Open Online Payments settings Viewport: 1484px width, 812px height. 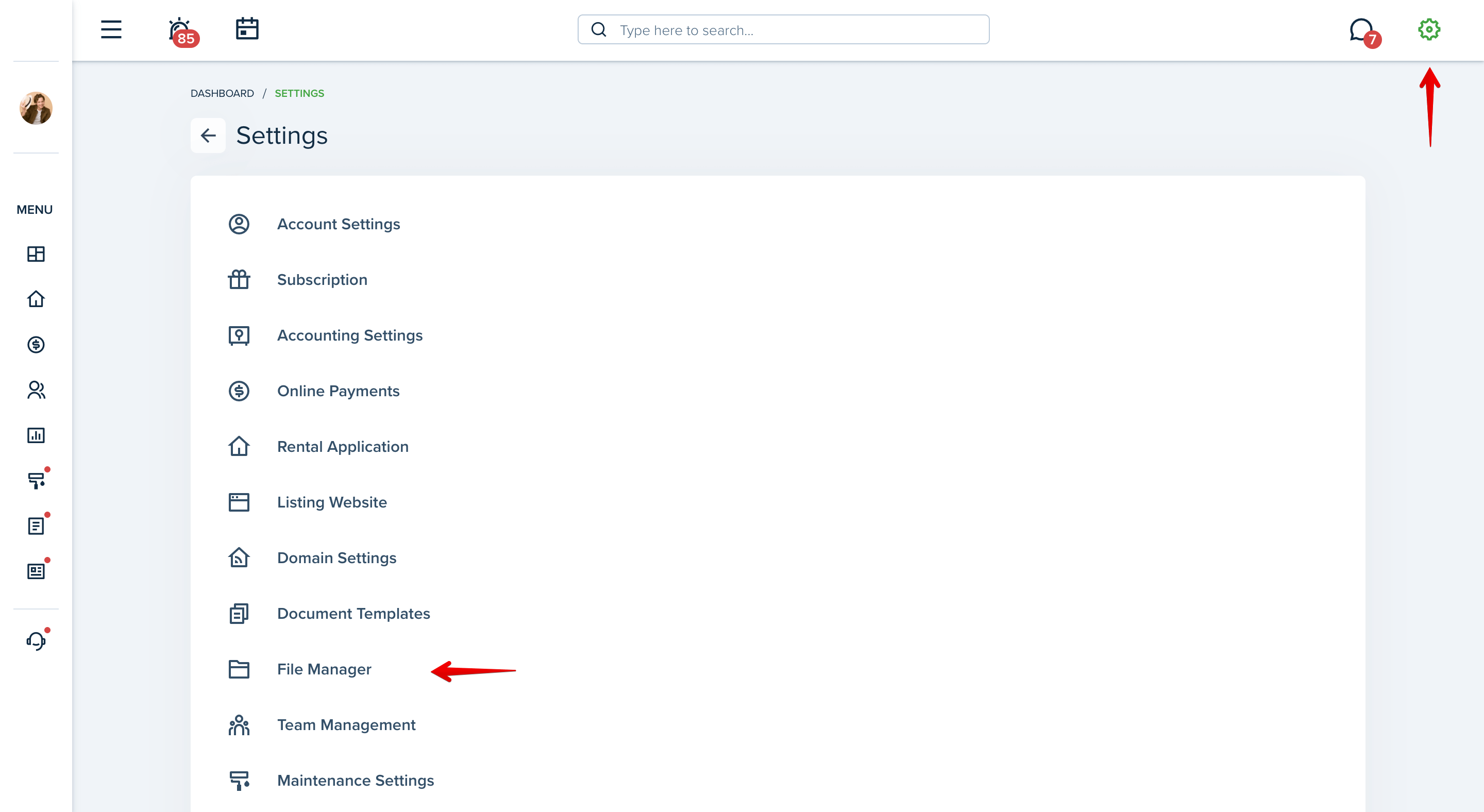[338, 391]
